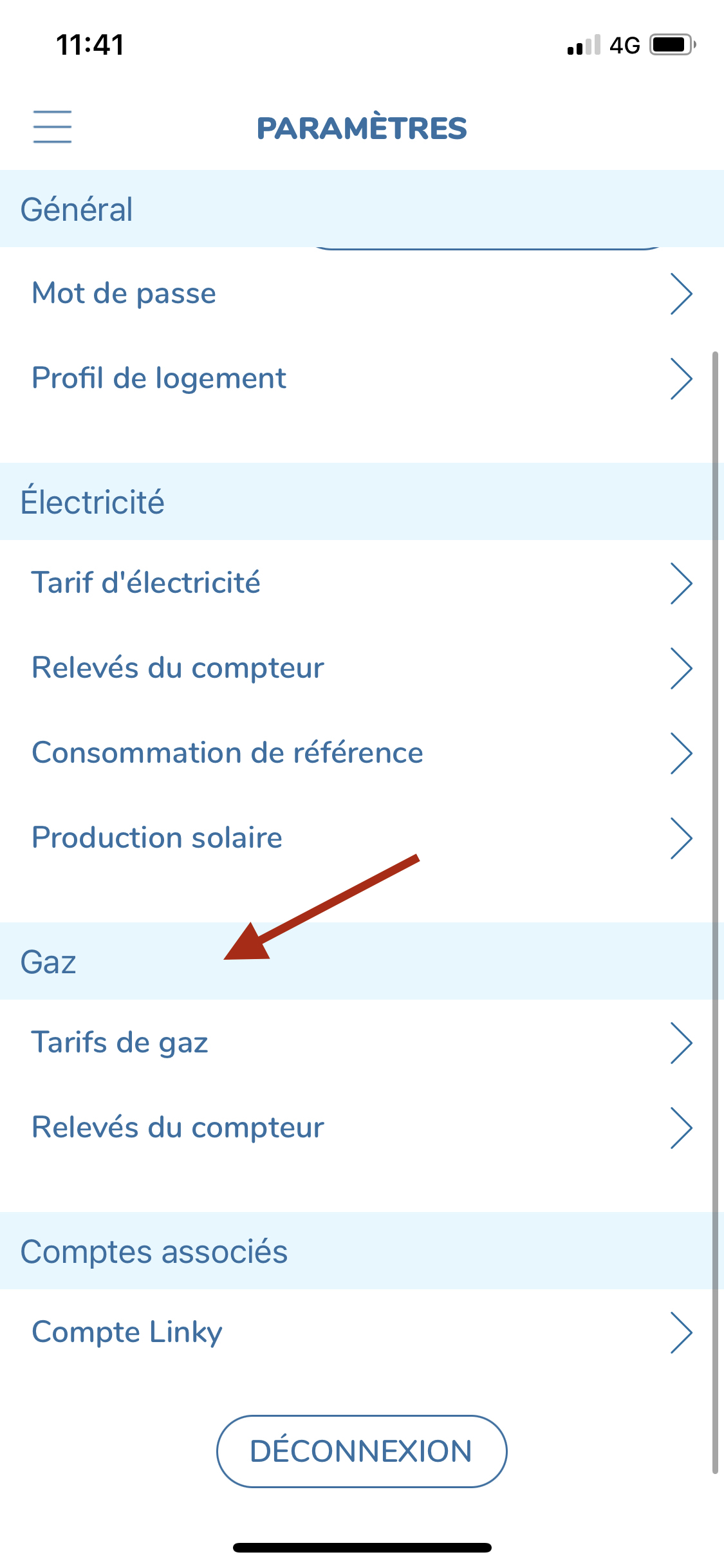724x1568 pixels.
Task: Select Tarif d'électricité entry
Action: tap(362, 583)
